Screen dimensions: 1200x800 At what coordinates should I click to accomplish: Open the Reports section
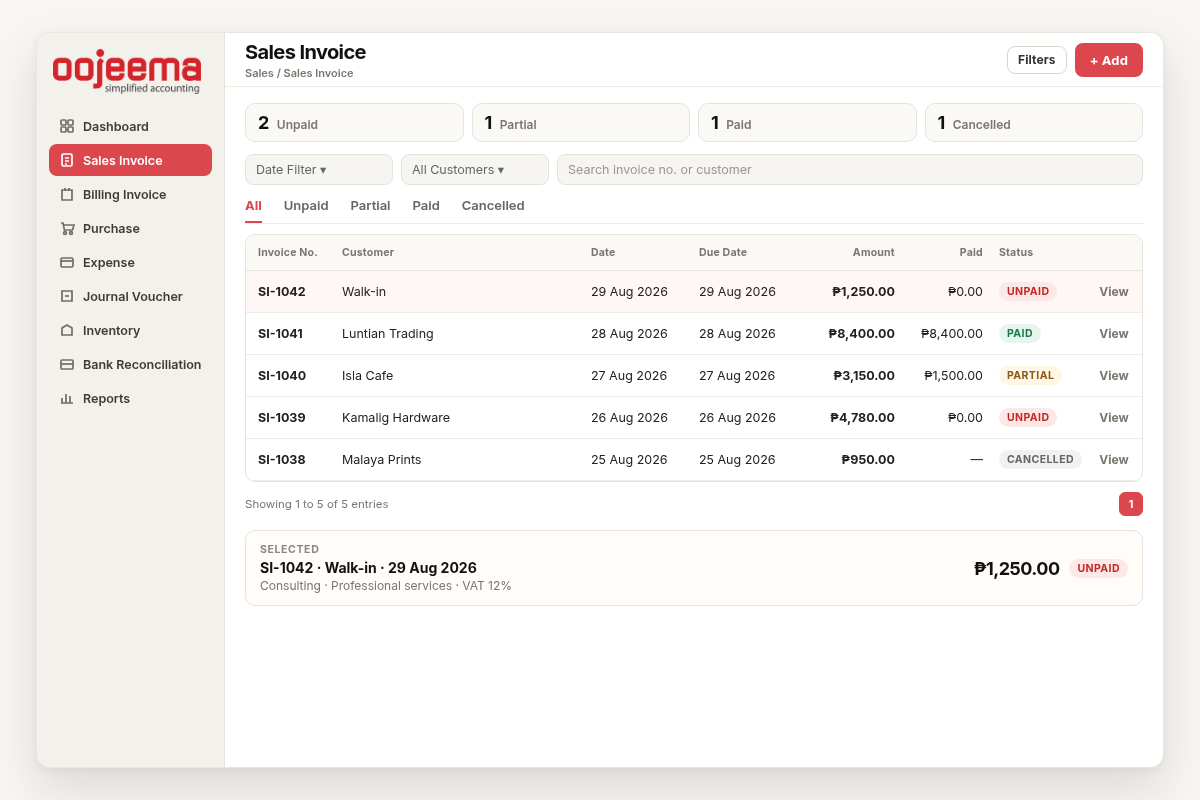[130, 398]
